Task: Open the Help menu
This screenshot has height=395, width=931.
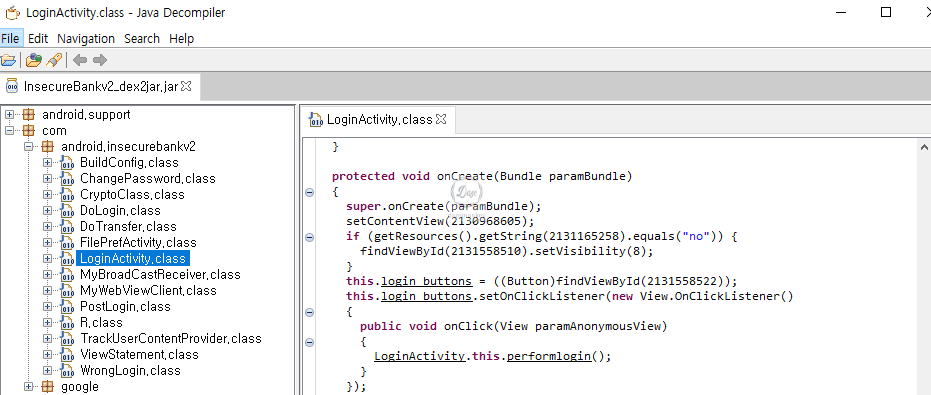Action: coord(181,39)
